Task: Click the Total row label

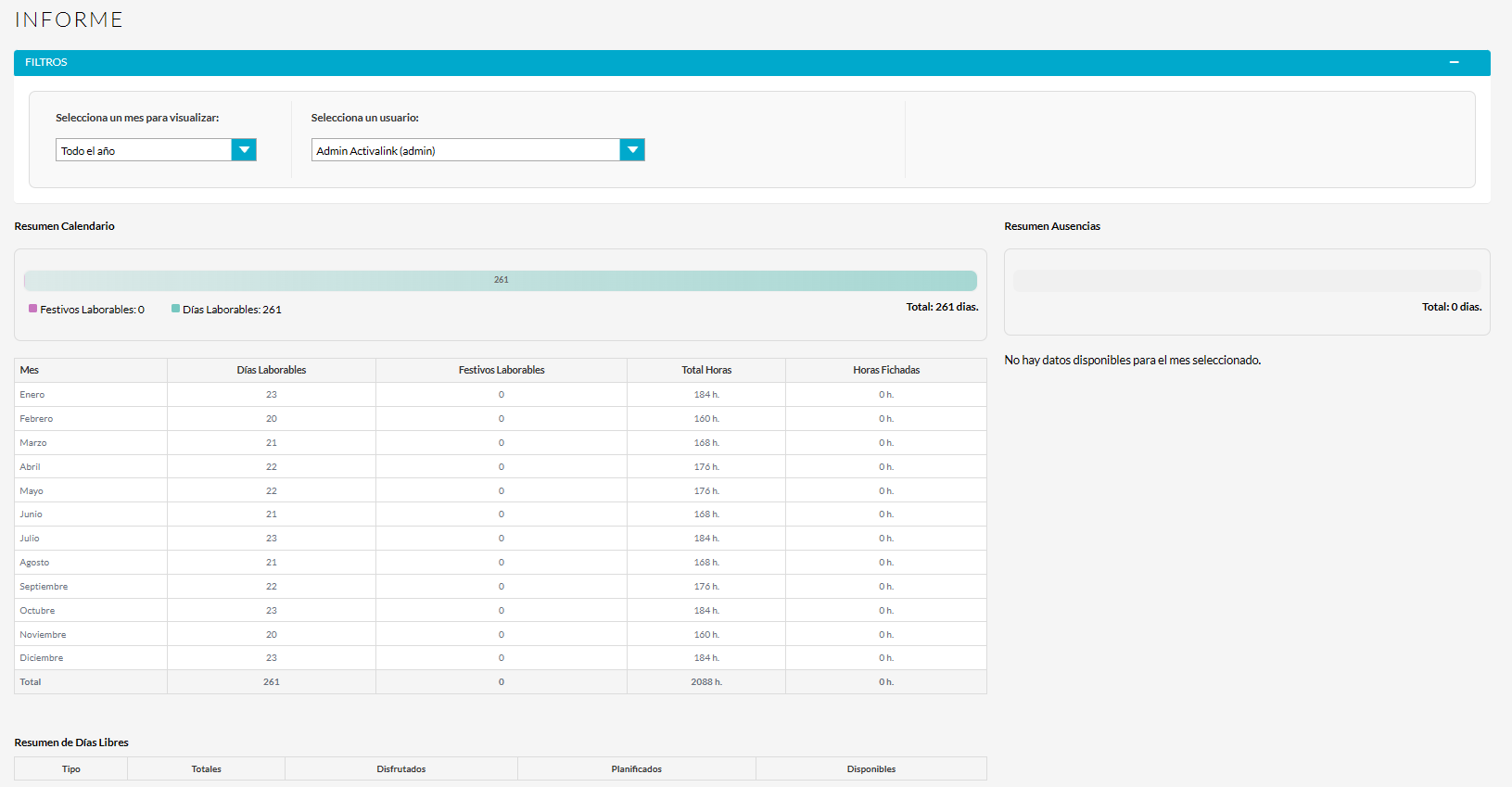Action: (31, 682)
